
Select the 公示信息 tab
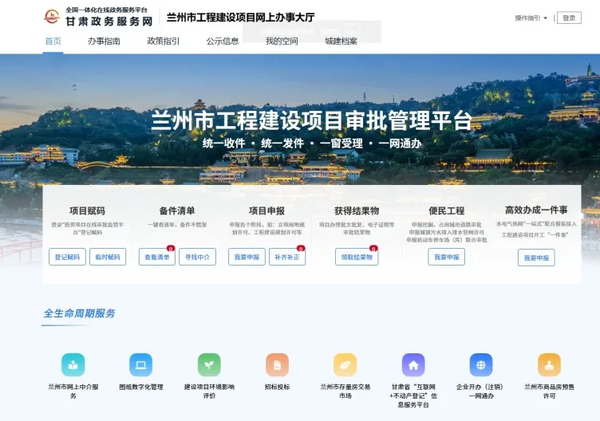pyautogui.click(x=222, y=41)
